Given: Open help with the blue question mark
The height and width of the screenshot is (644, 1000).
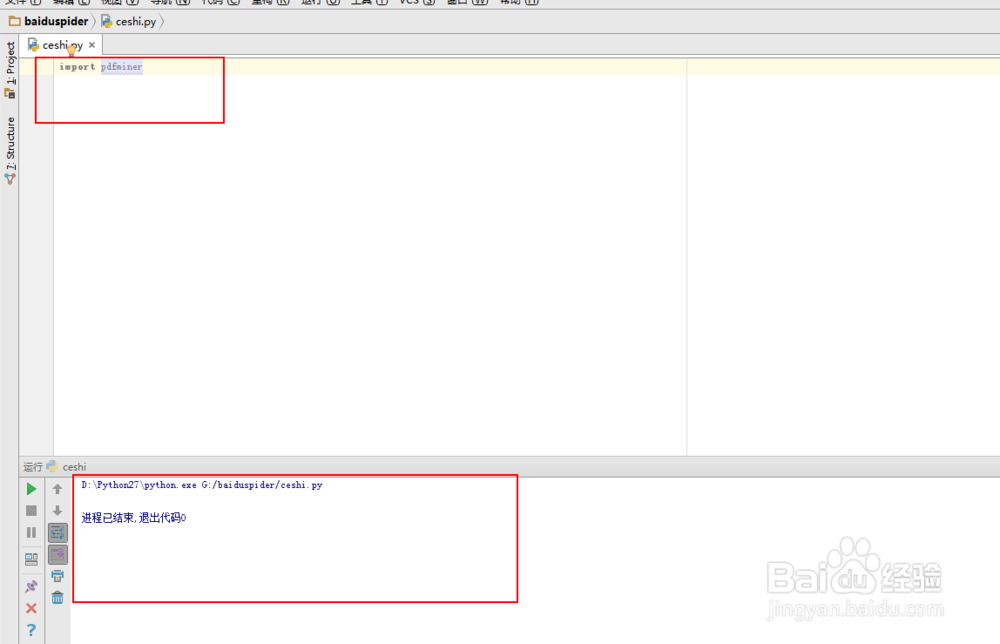Looking at the screenshot, I should (x=31, y=630).
